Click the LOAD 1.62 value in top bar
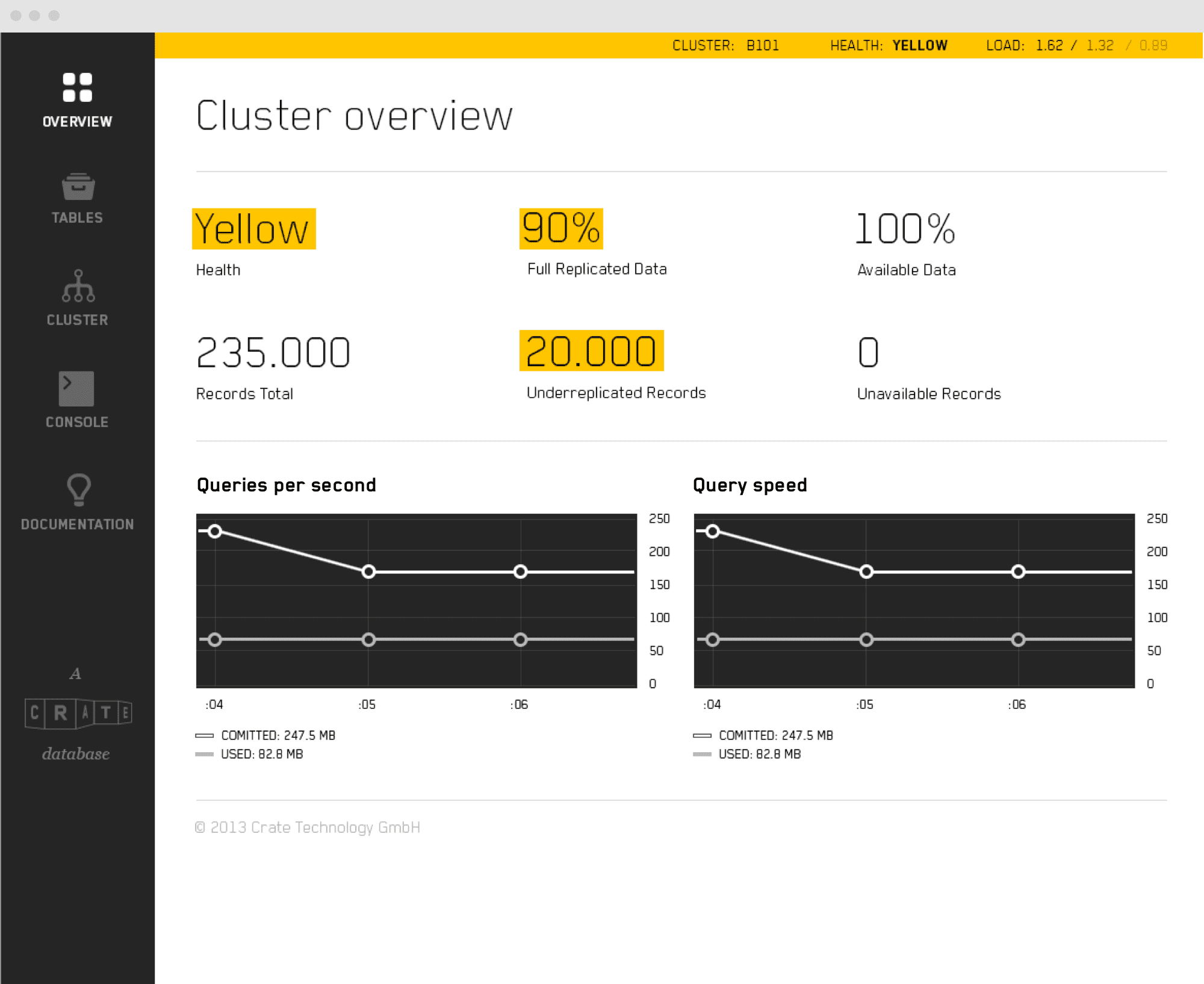1204x984 pixels. pos(1049,46)
